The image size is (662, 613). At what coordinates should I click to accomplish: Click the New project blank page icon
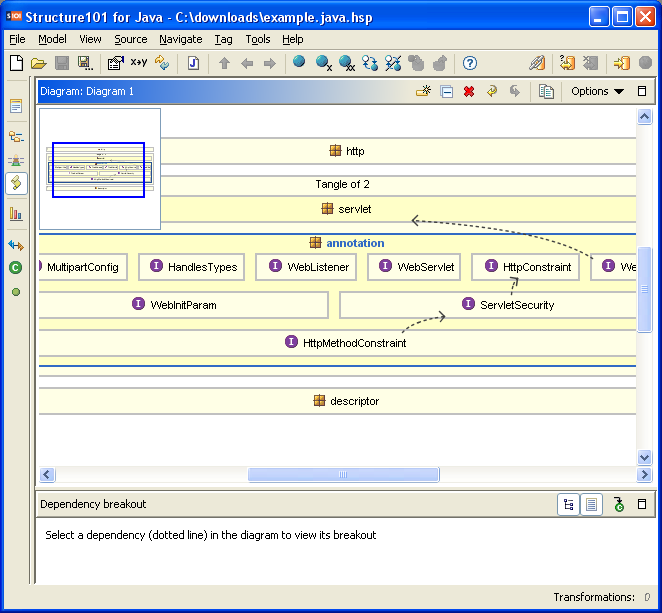[x=16, y=63]
